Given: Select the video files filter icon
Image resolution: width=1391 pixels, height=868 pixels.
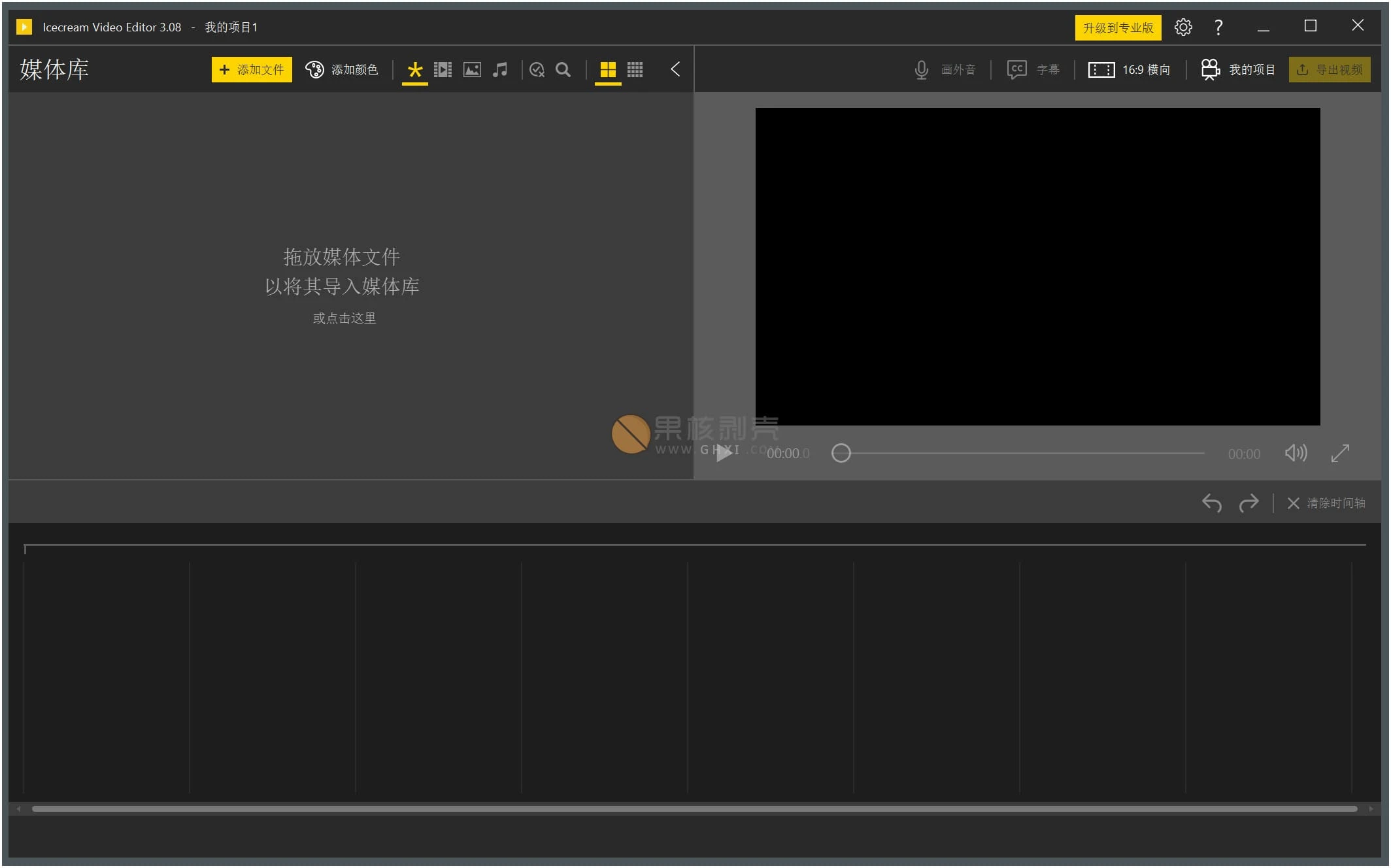Looking at the screenshot, I should coord(443,69).
